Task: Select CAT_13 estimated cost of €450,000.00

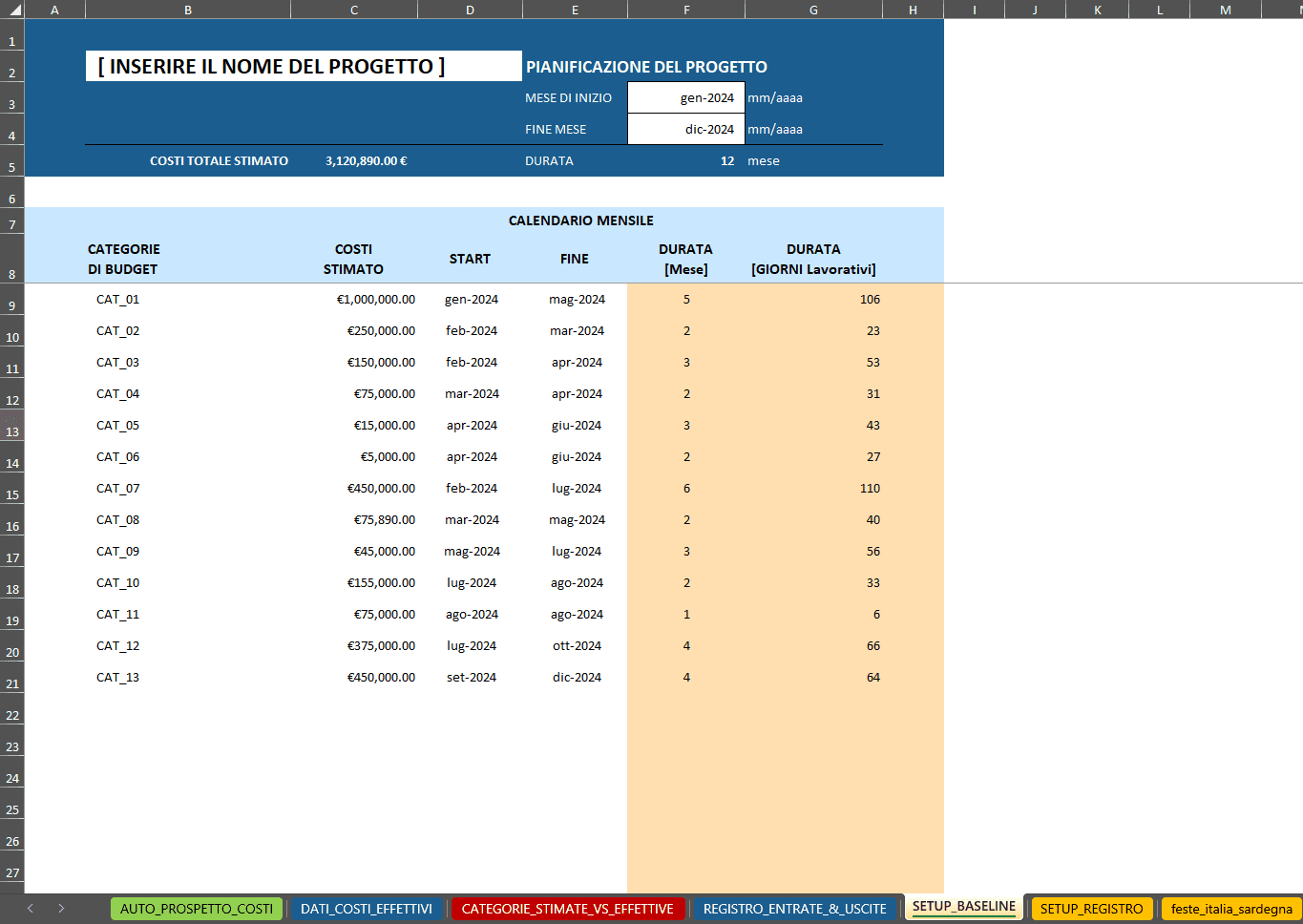Action: coord(353,677)
